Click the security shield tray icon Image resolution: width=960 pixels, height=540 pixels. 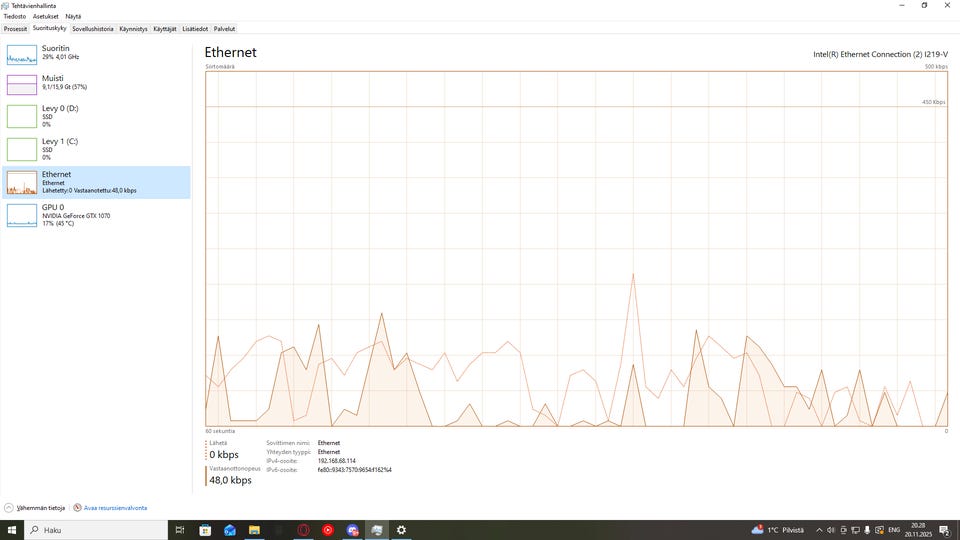(879, 530)
